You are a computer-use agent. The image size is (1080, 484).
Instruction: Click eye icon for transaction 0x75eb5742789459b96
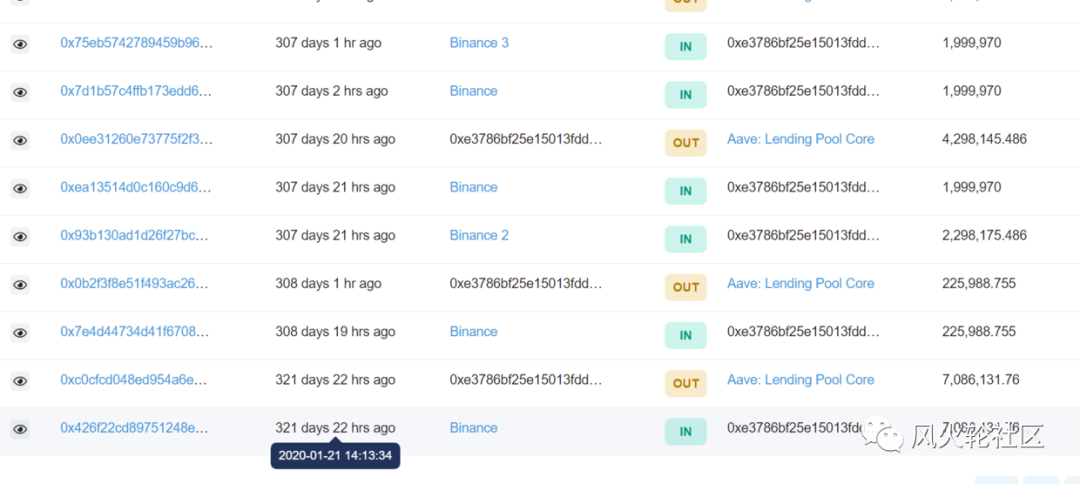[x=20, y=44]
